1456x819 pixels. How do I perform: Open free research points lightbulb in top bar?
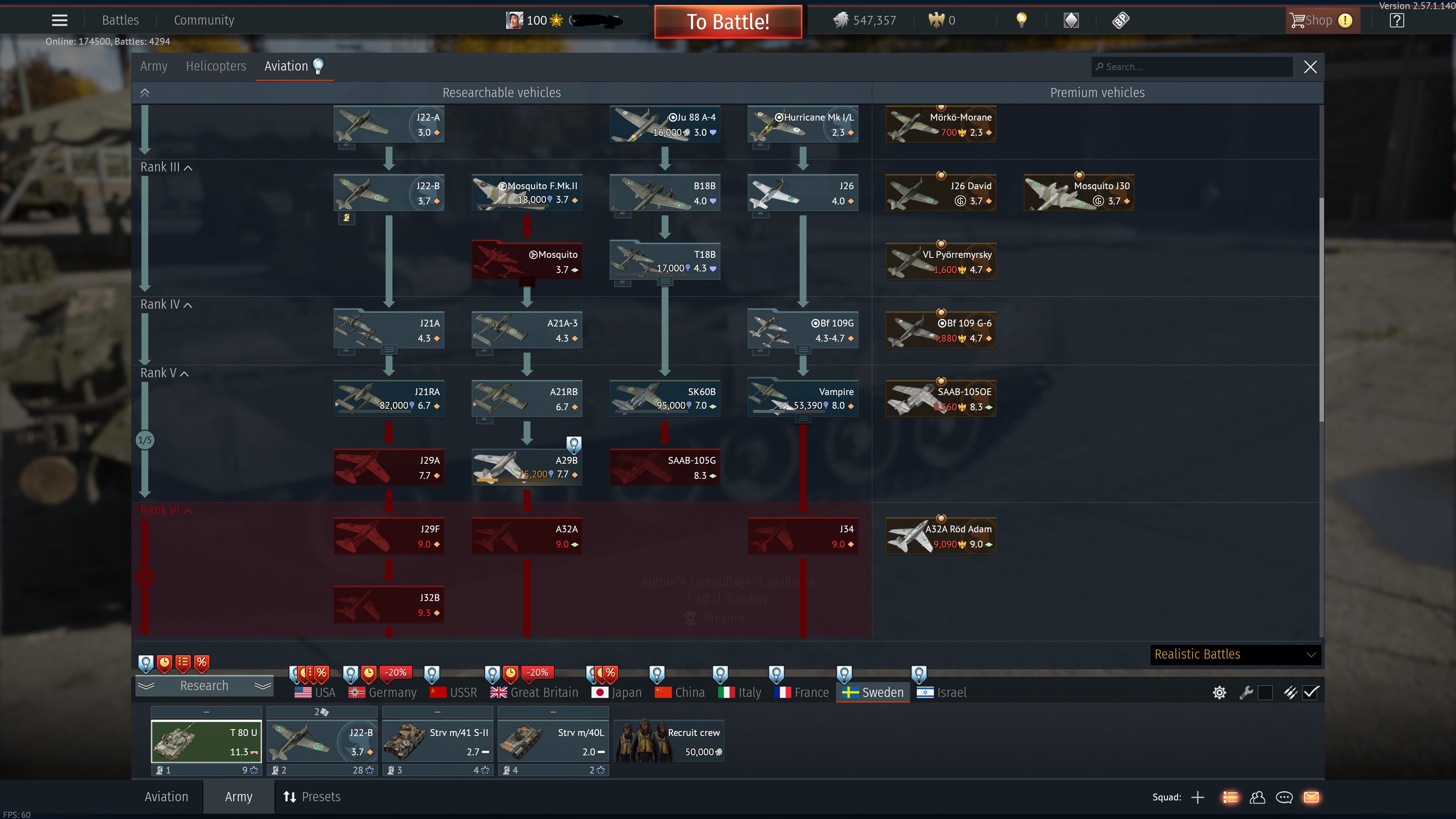point(1021,20)
